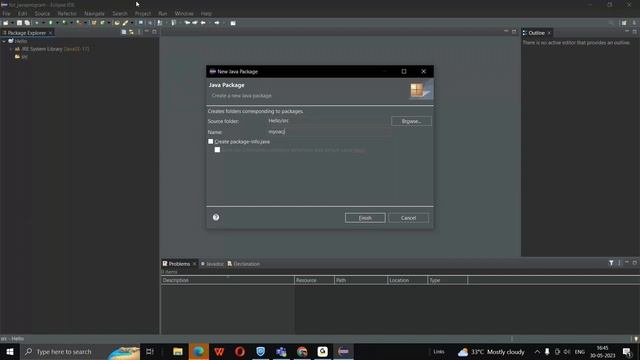Open the Navigate menu

pos(94,13)
